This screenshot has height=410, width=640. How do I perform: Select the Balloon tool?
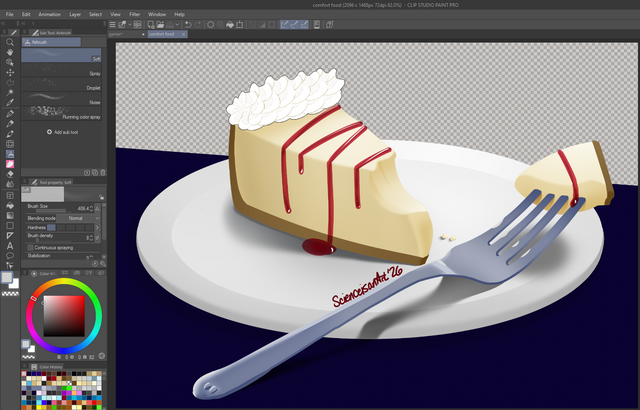coord(10,256)
